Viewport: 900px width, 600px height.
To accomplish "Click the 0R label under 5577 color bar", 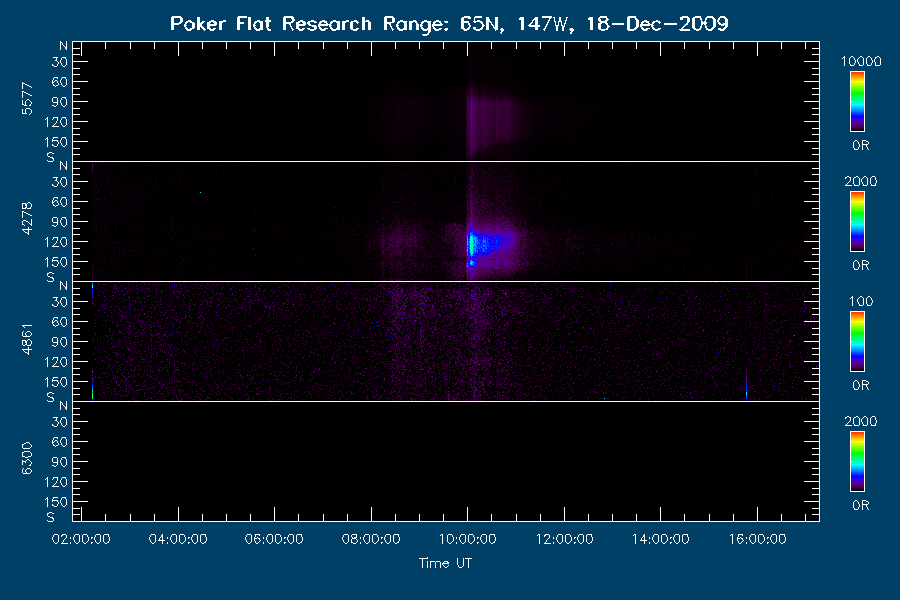I will pyautogui.click(x=861, y=146).
